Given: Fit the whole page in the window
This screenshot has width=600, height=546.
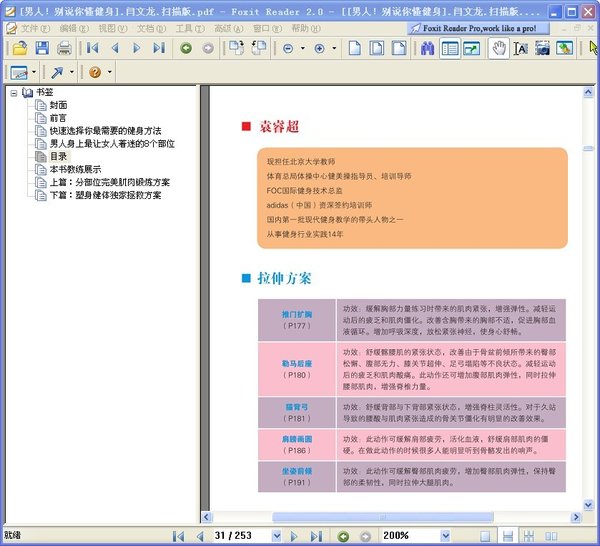Looking at the screenshot, I should point(377,48).
